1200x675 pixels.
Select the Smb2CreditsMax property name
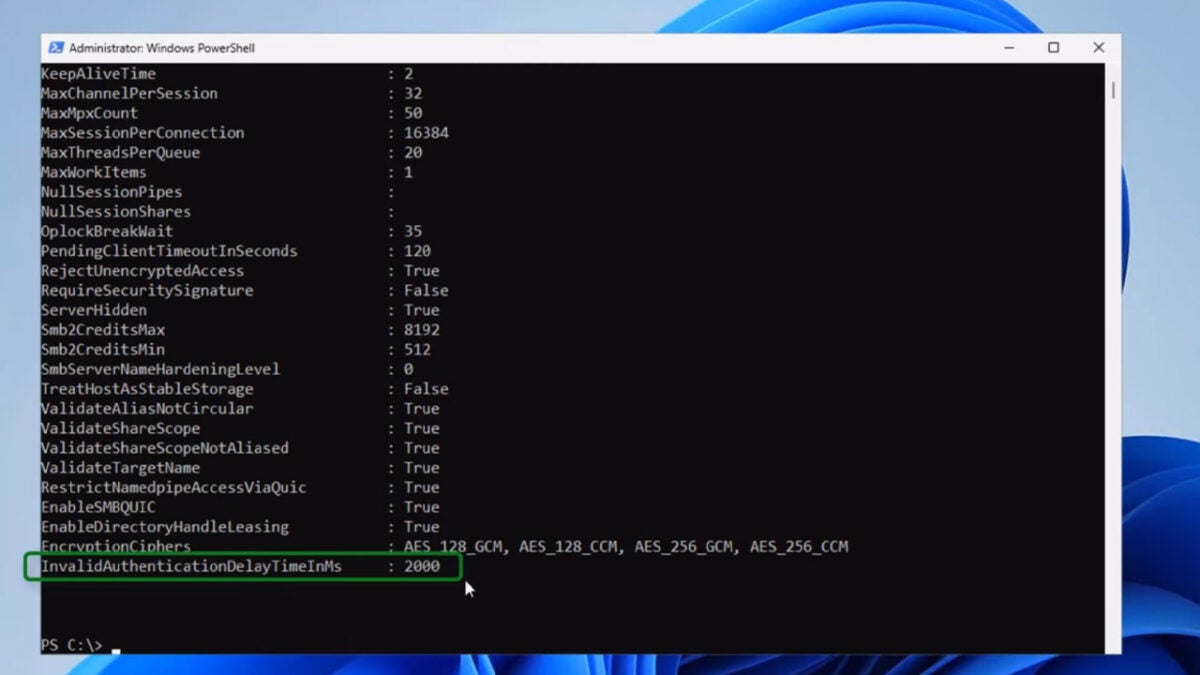(103, 330)
